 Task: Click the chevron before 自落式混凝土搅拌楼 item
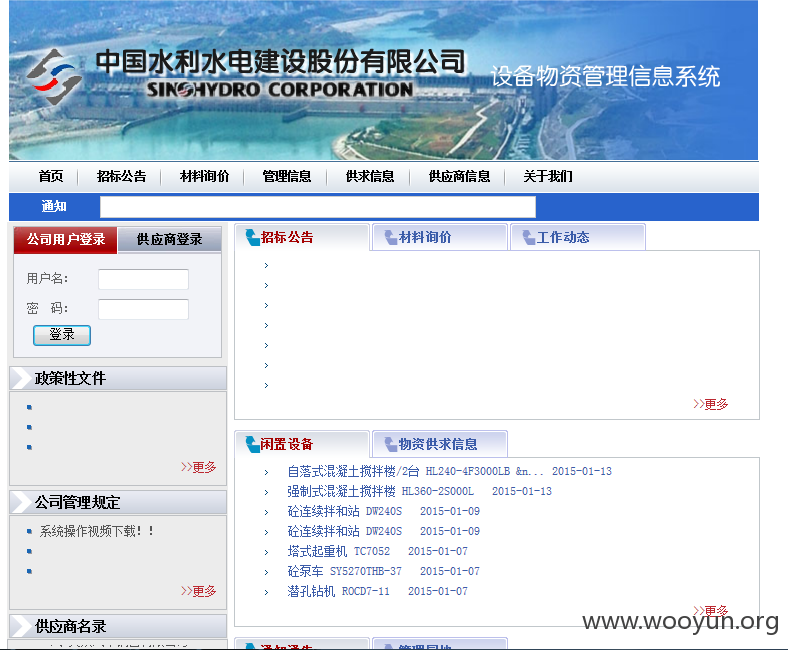coord(266,472)
